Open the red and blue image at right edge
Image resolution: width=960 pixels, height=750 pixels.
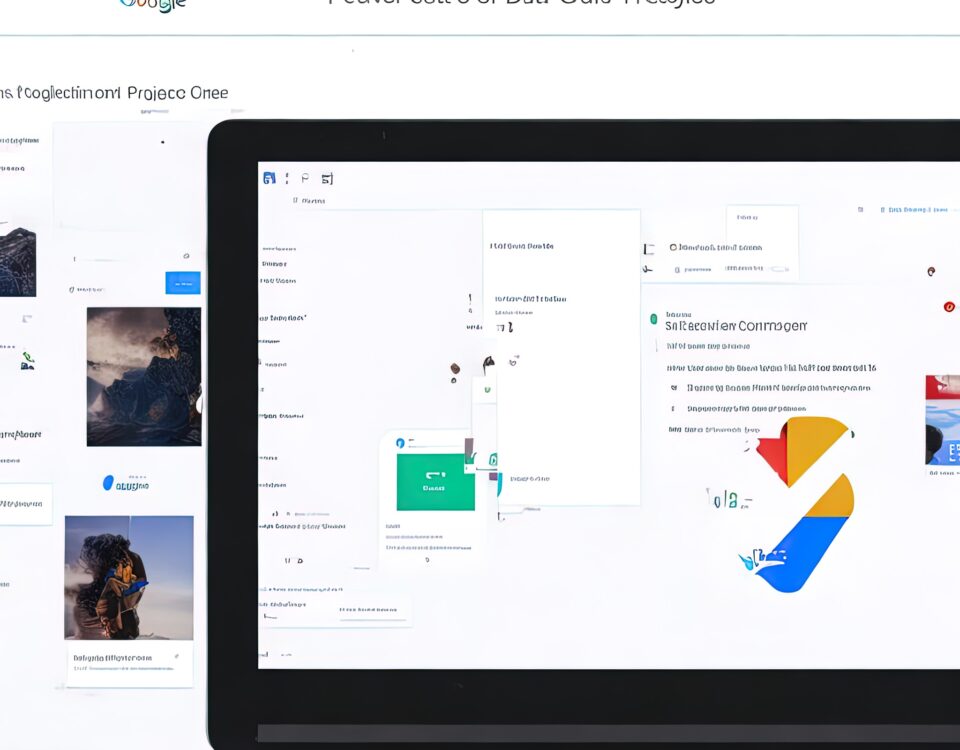pos(942,420)
